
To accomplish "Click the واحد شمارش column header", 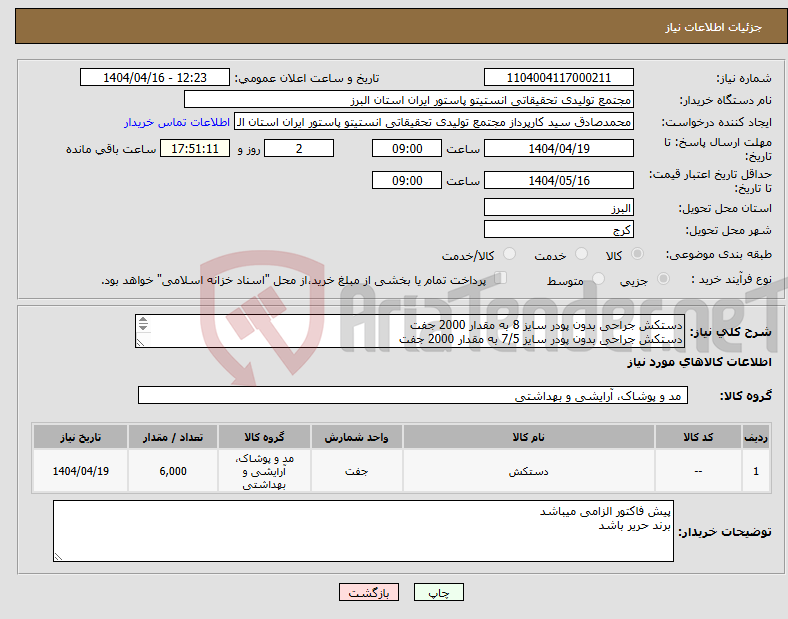I will point(356,437).
